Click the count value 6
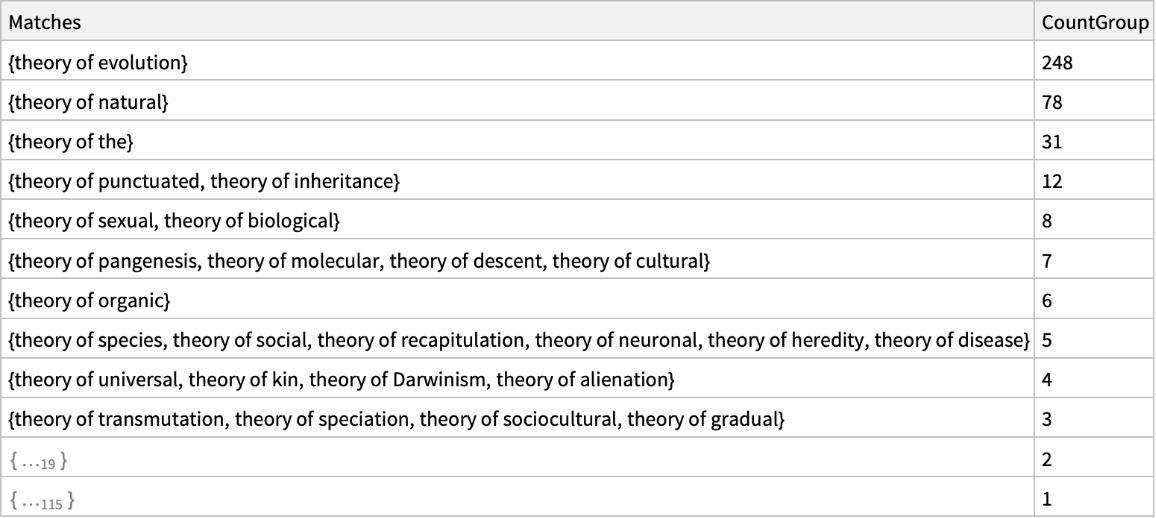The height and width of the screenshot is (518, 1156). [x=1047, y=301]
